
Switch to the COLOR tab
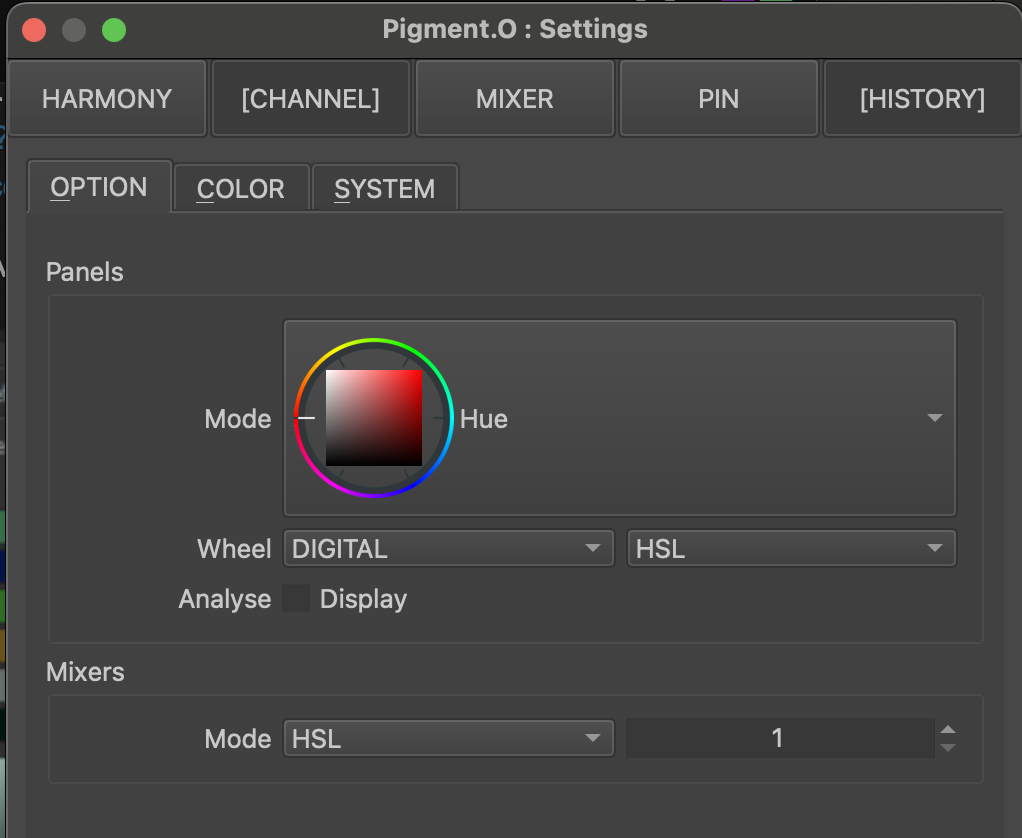241,189
